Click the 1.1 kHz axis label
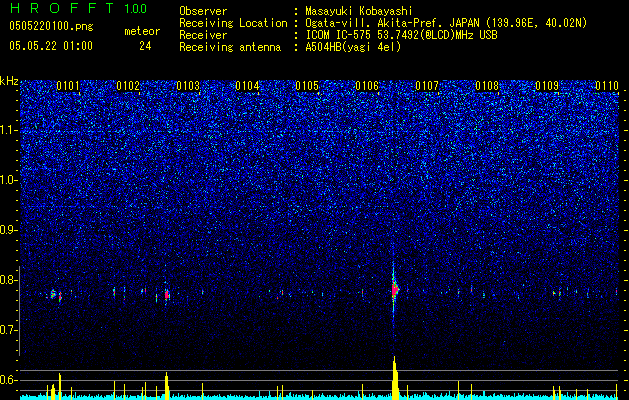Image resolution: width=629 pixels, height=400 pixels. click(x=9, y=130)
